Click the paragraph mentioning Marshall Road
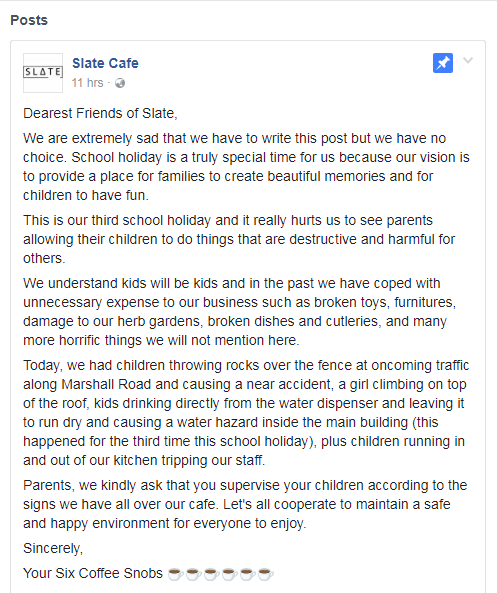497x593 pixels. [x=246, y=413]
